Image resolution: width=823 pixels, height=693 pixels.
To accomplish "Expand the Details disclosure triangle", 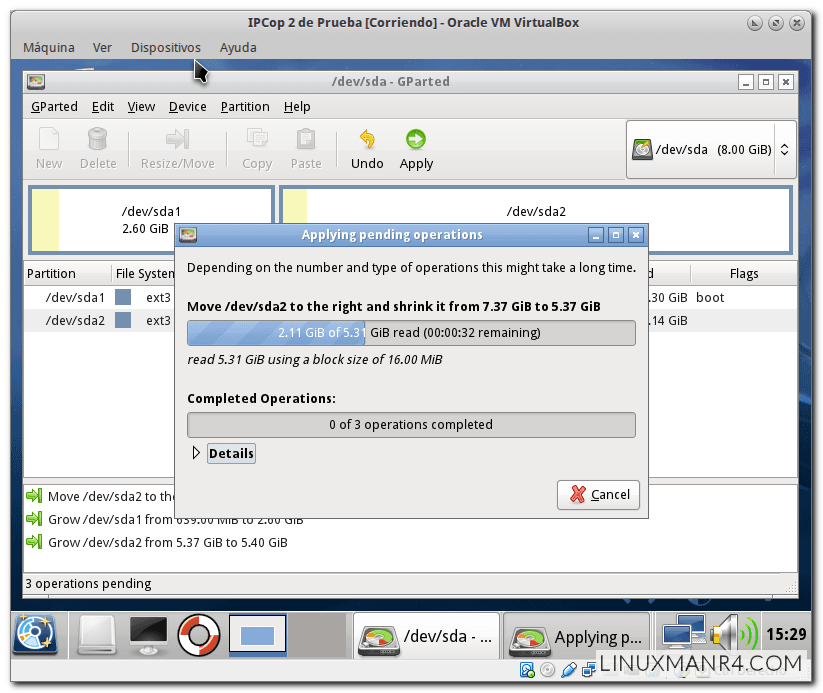I will click(x=196, y=453).
